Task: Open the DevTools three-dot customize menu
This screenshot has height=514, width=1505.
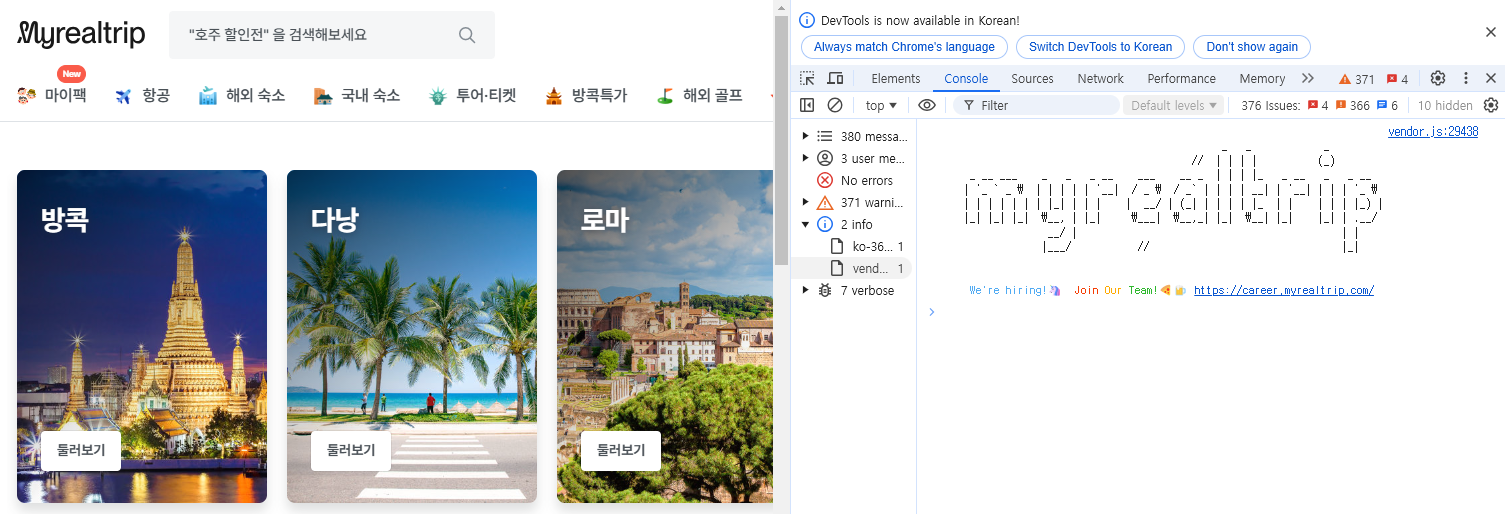Action: point(1466,78)
